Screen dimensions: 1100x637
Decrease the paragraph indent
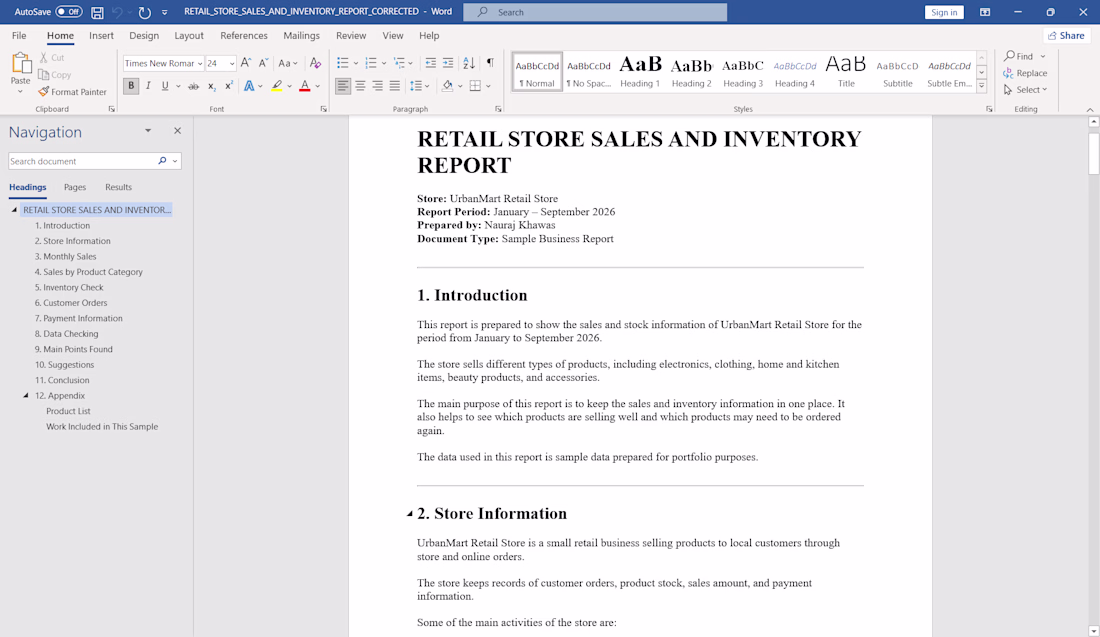(431, 63)
